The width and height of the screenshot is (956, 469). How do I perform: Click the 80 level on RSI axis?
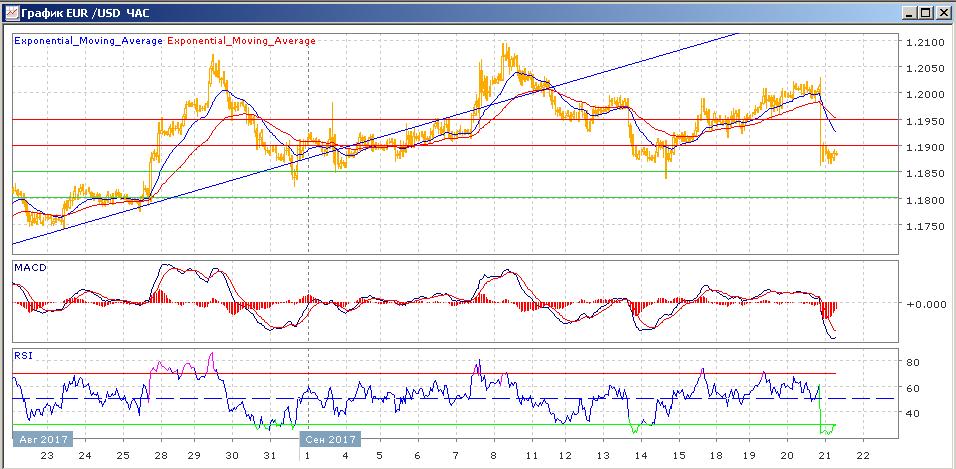(x=913, y=362)
